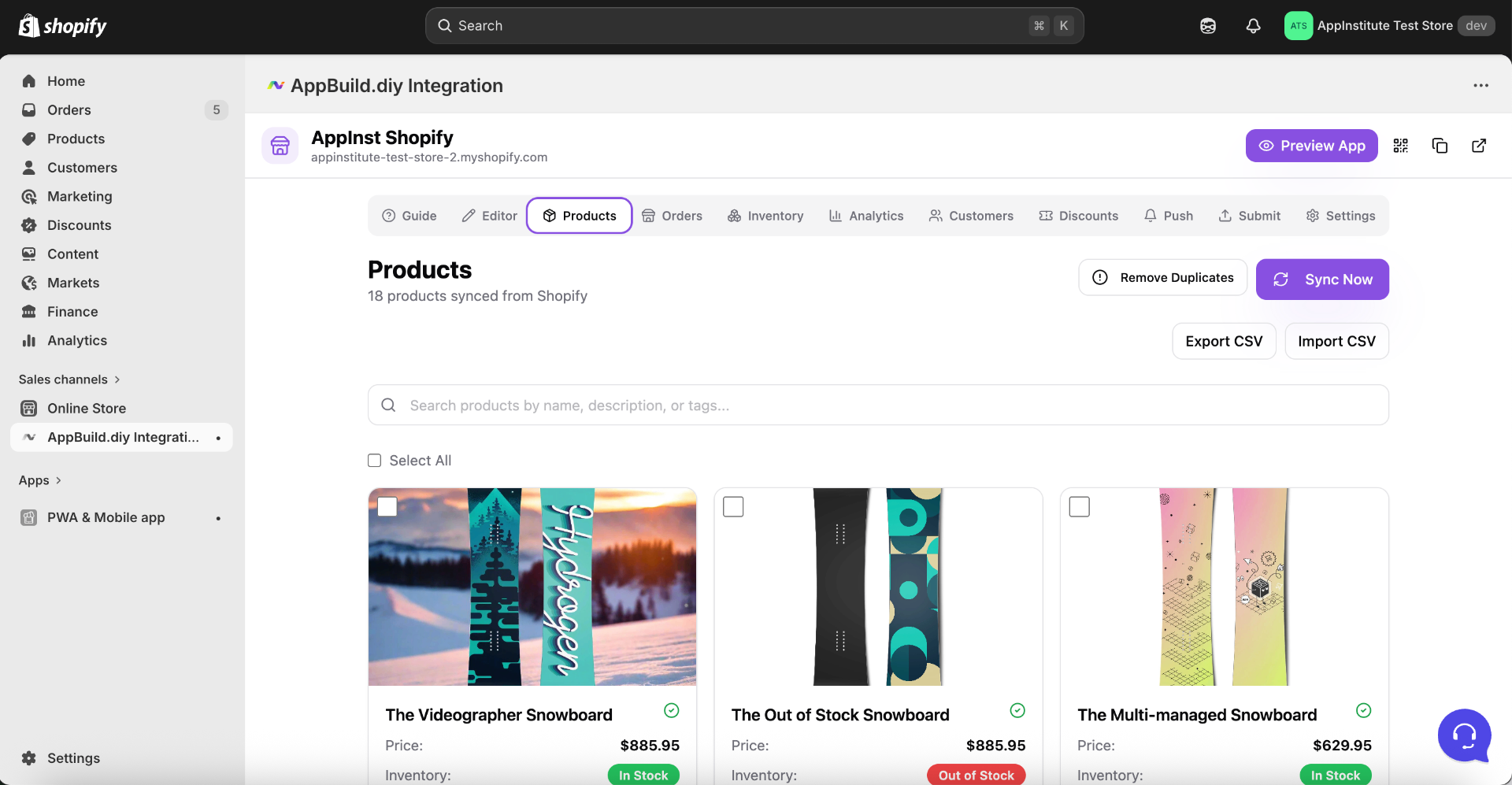Click the Sync Now button
The height and width of the screenshot is (785, 1512).
tap(1322, 280)
